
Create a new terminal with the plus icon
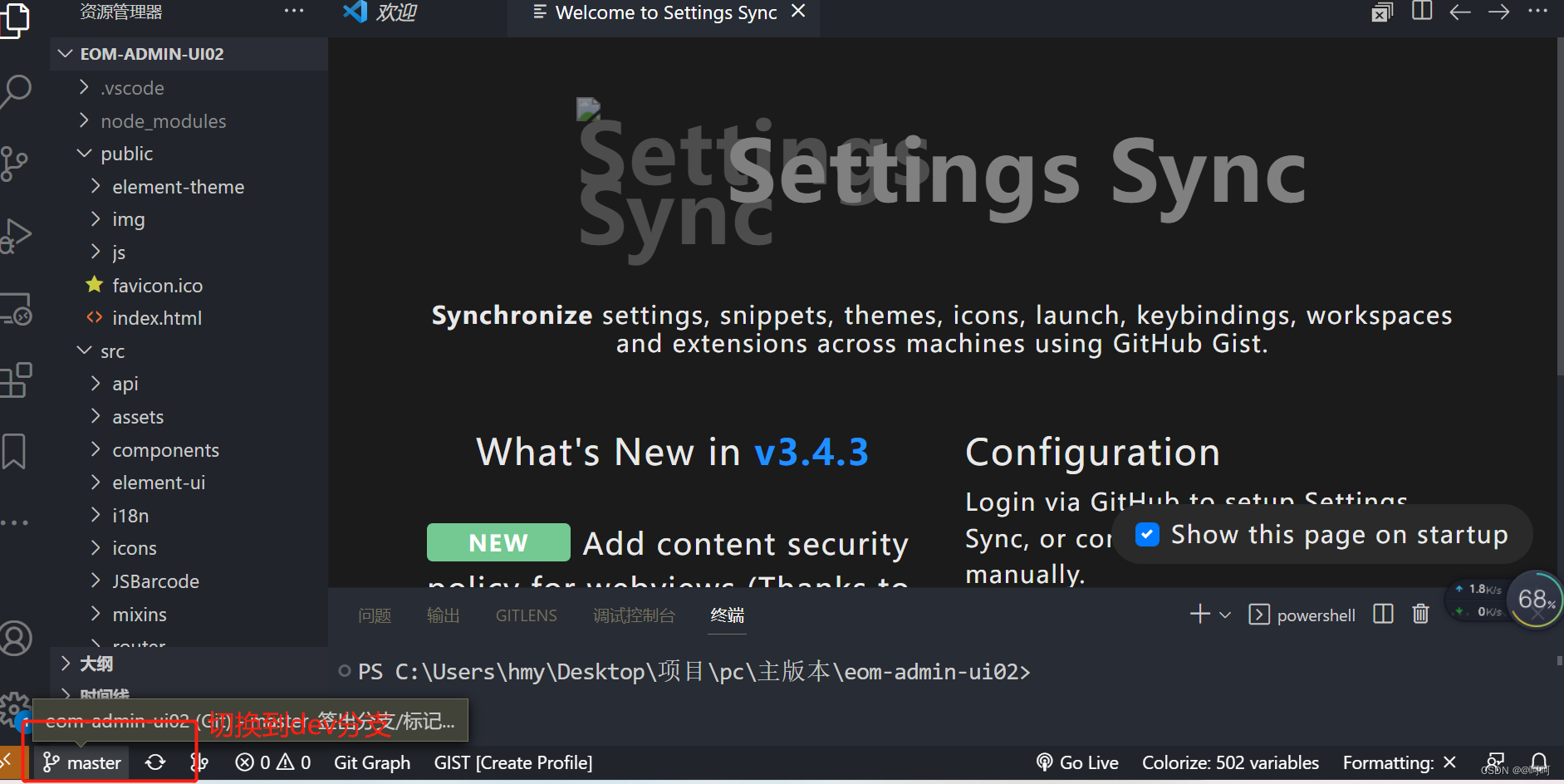pyautogui.click(x=1200, y=615)
